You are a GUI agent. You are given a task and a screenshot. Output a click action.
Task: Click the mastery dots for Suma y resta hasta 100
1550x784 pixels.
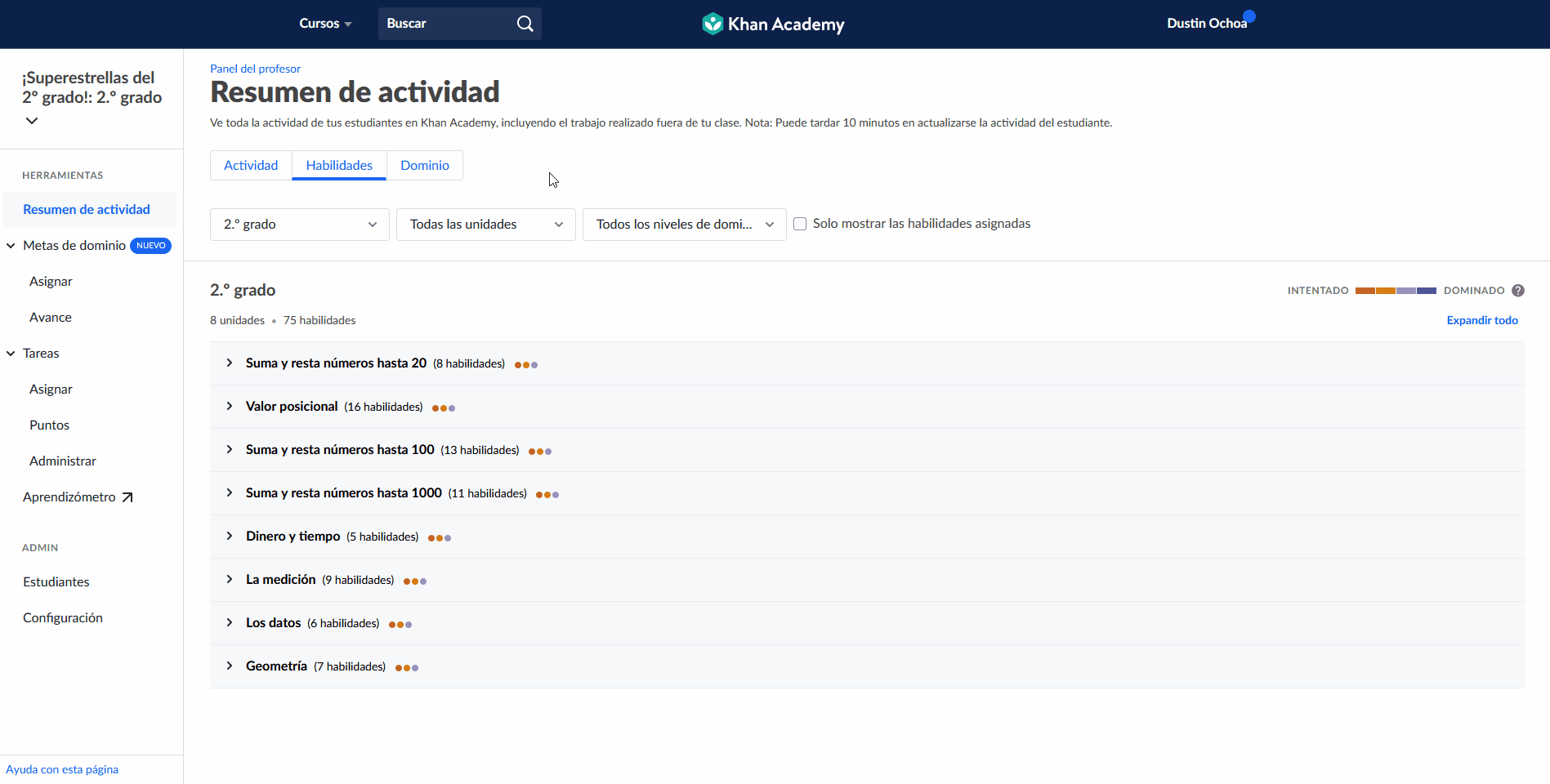tap(540, 452)
